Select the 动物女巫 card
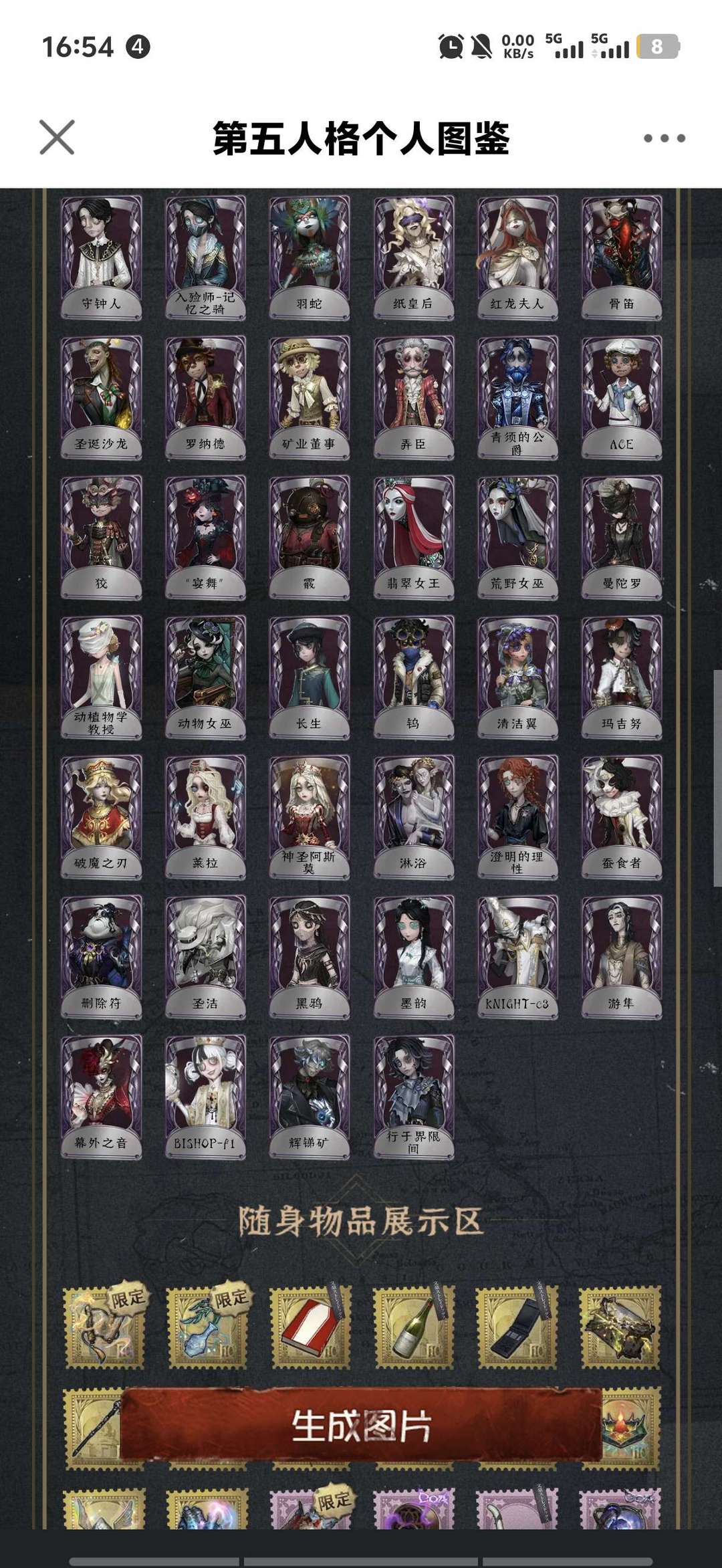Screen dimensions: 722x1568 [205, 677]
